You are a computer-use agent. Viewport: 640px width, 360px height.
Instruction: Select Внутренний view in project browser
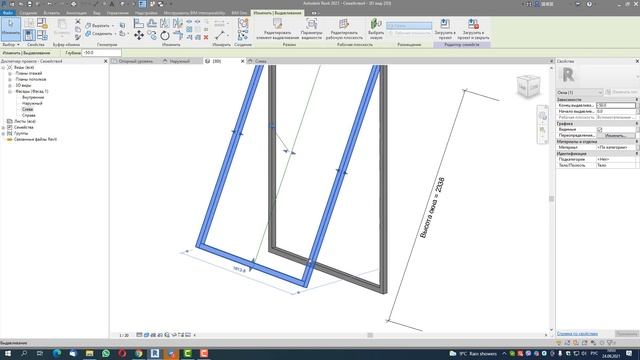[x=33, y=98]
